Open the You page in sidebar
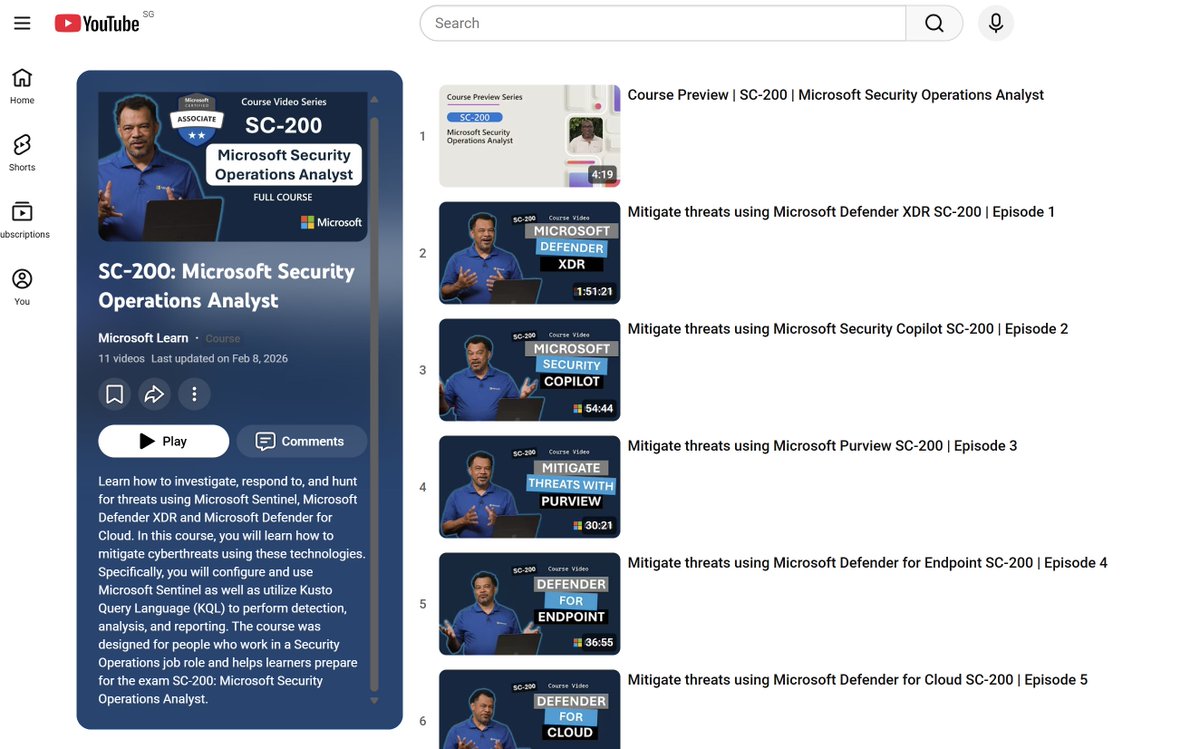 tap(22, 287)
